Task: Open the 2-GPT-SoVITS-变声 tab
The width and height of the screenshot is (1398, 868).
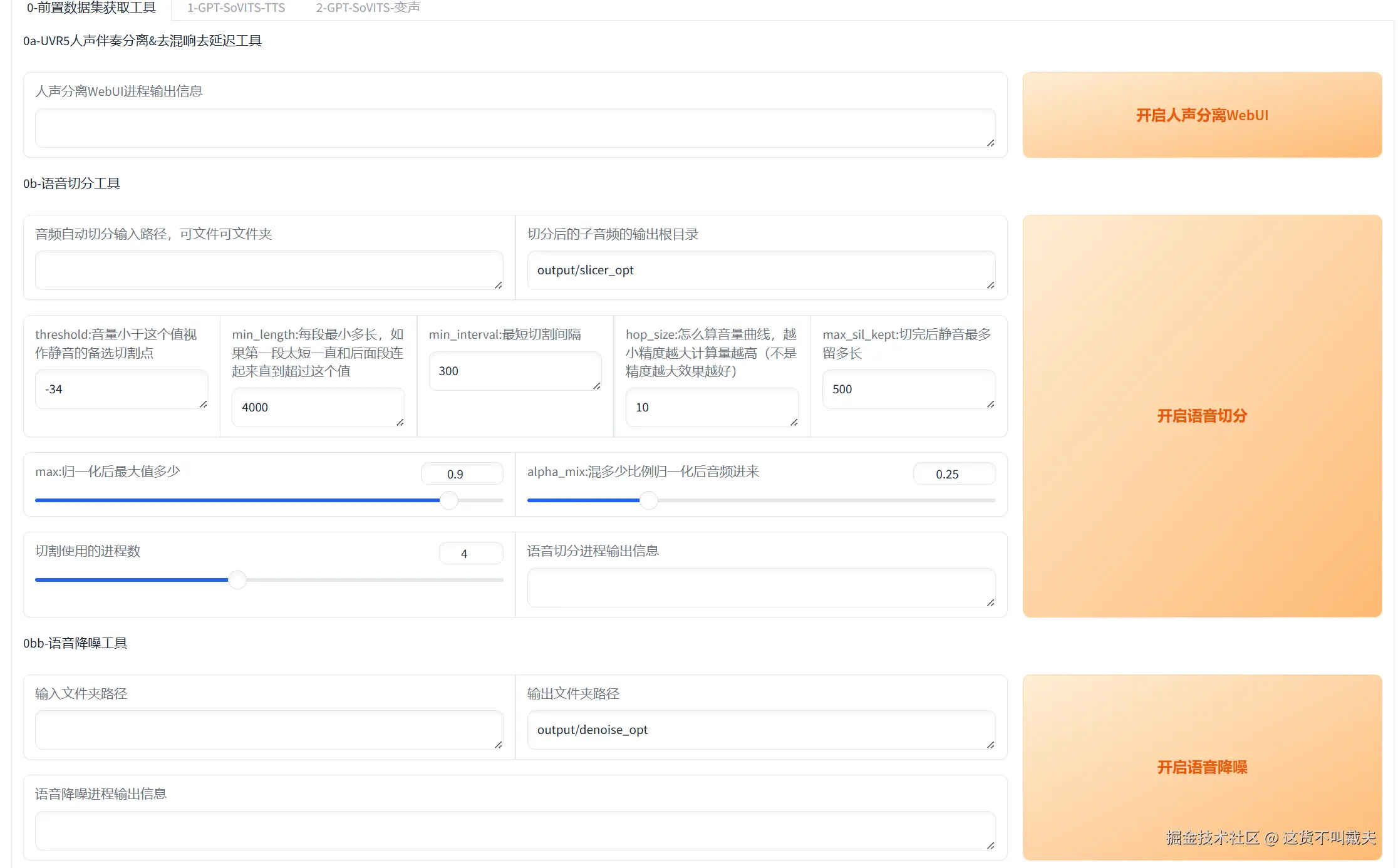Action: (x=368, y=8)
